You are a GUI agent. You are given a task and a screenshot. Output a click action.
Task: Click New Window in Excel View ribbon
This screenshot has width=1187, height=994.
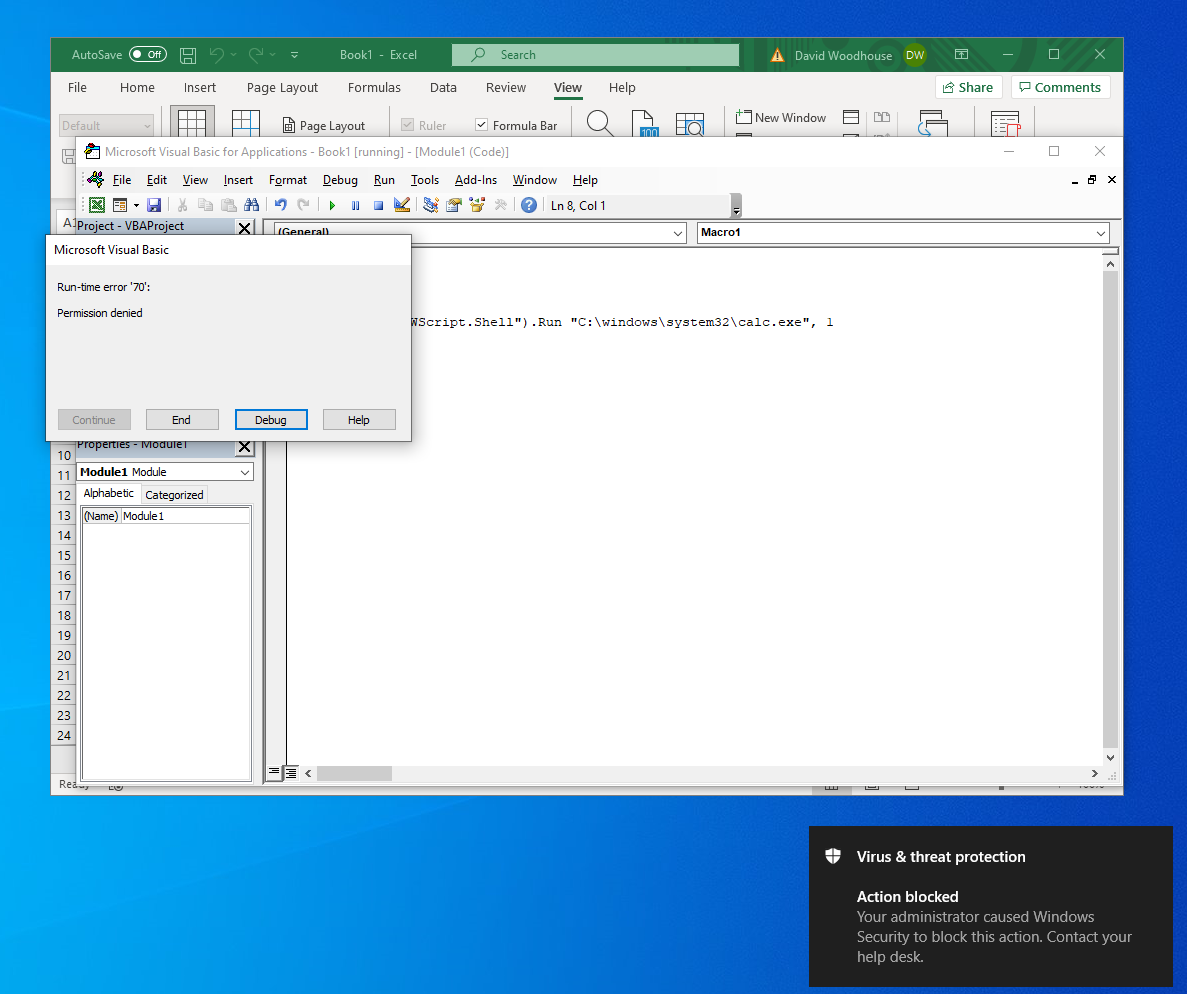781,117
